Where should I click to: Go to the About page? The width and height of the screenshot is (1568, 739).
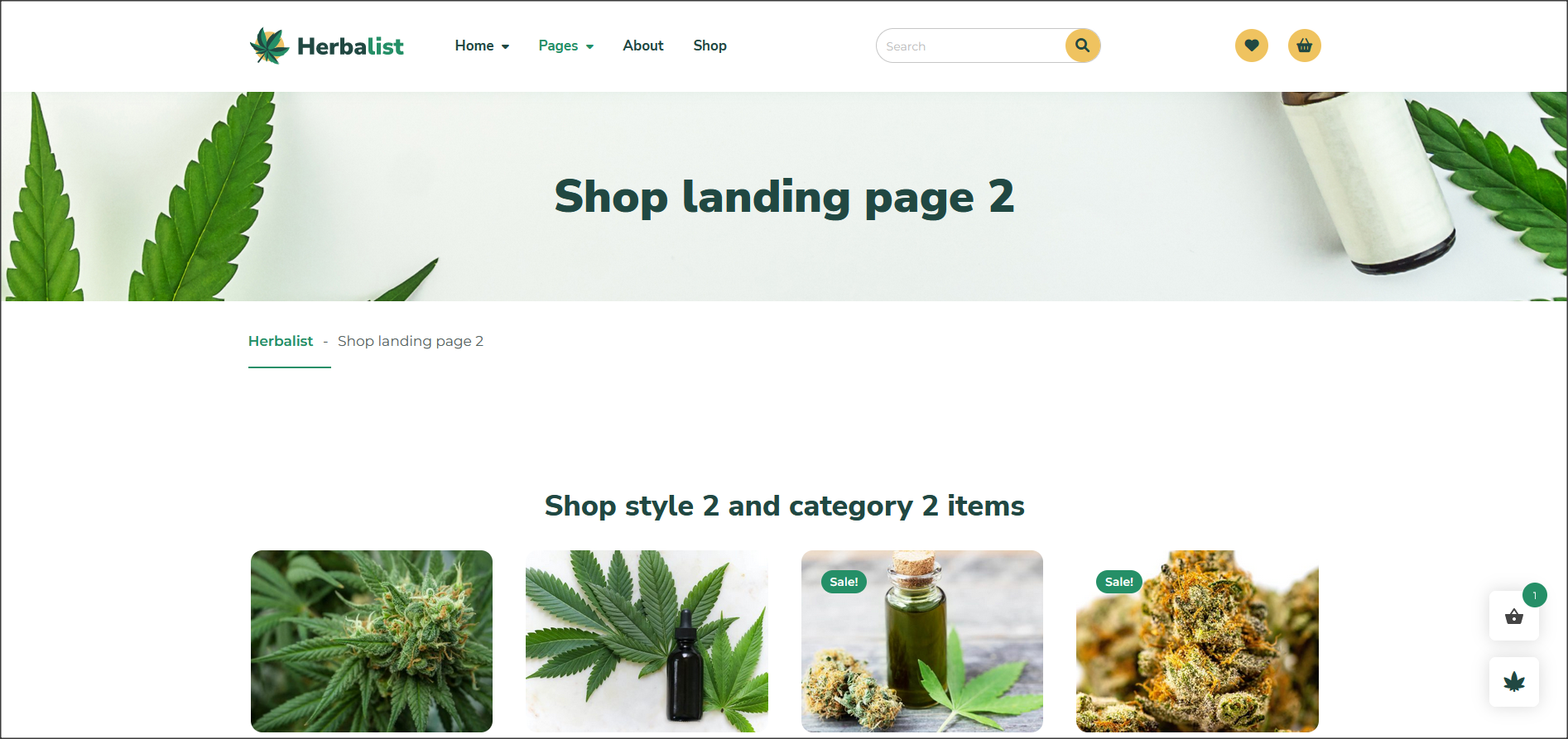(643, 46)
